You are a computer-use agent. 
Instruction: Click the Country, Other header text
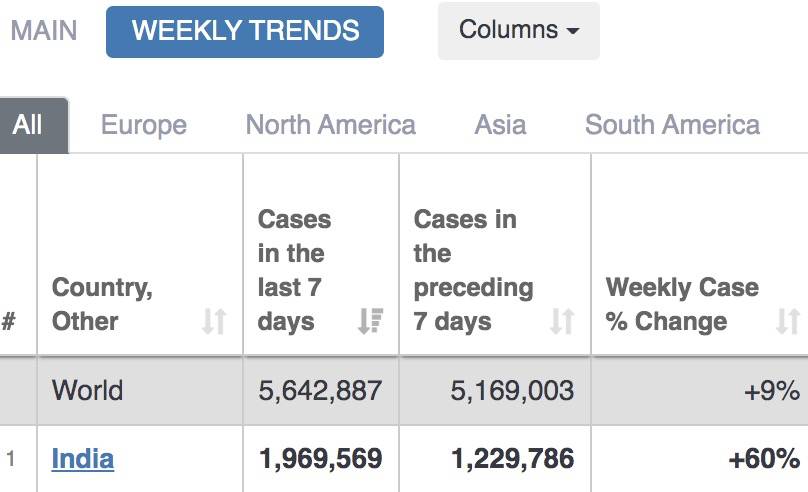click(x=102, y=304)
